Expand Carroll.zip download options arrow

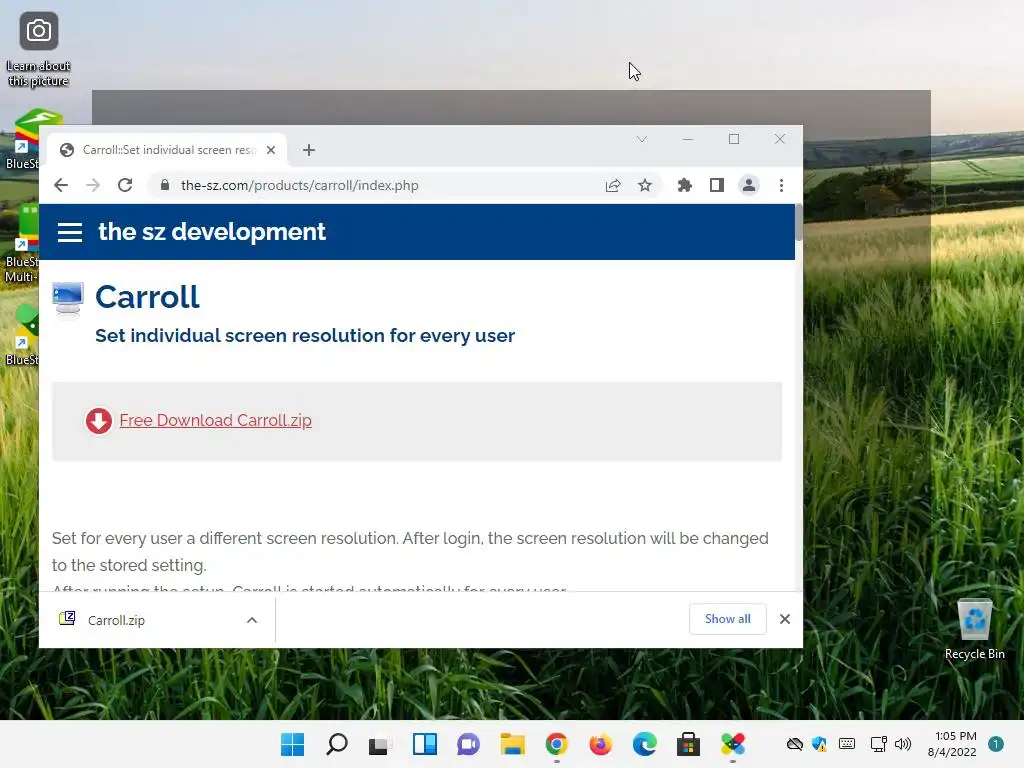click(x=252, y=620)
